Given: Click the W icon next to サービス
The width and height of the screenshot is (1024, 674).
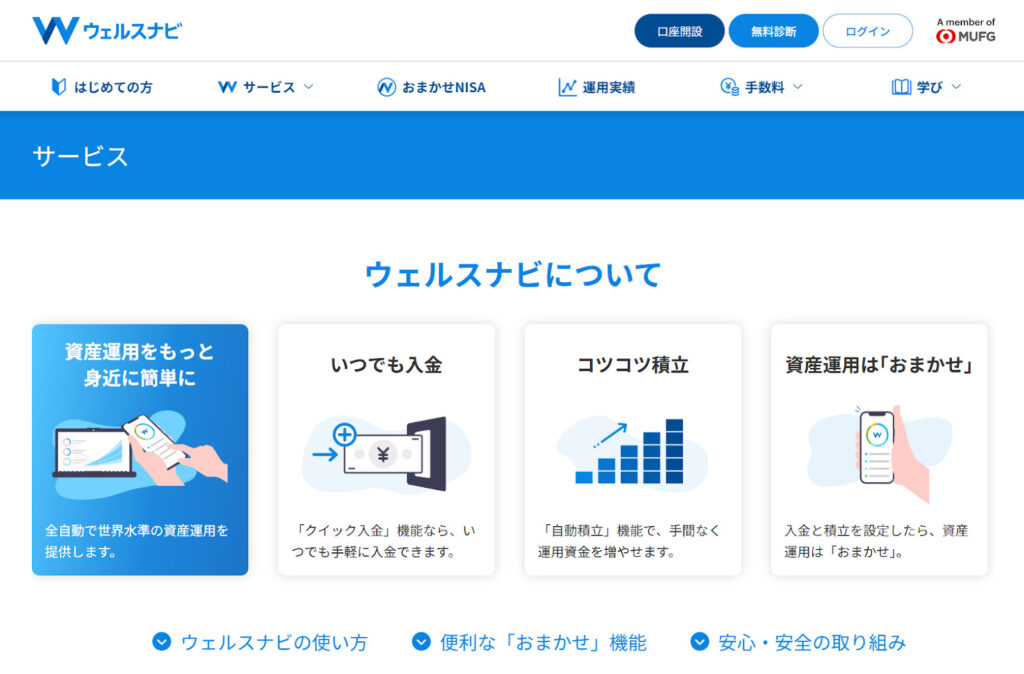Looking at the screenshot, I should click(x=227, y=87).
